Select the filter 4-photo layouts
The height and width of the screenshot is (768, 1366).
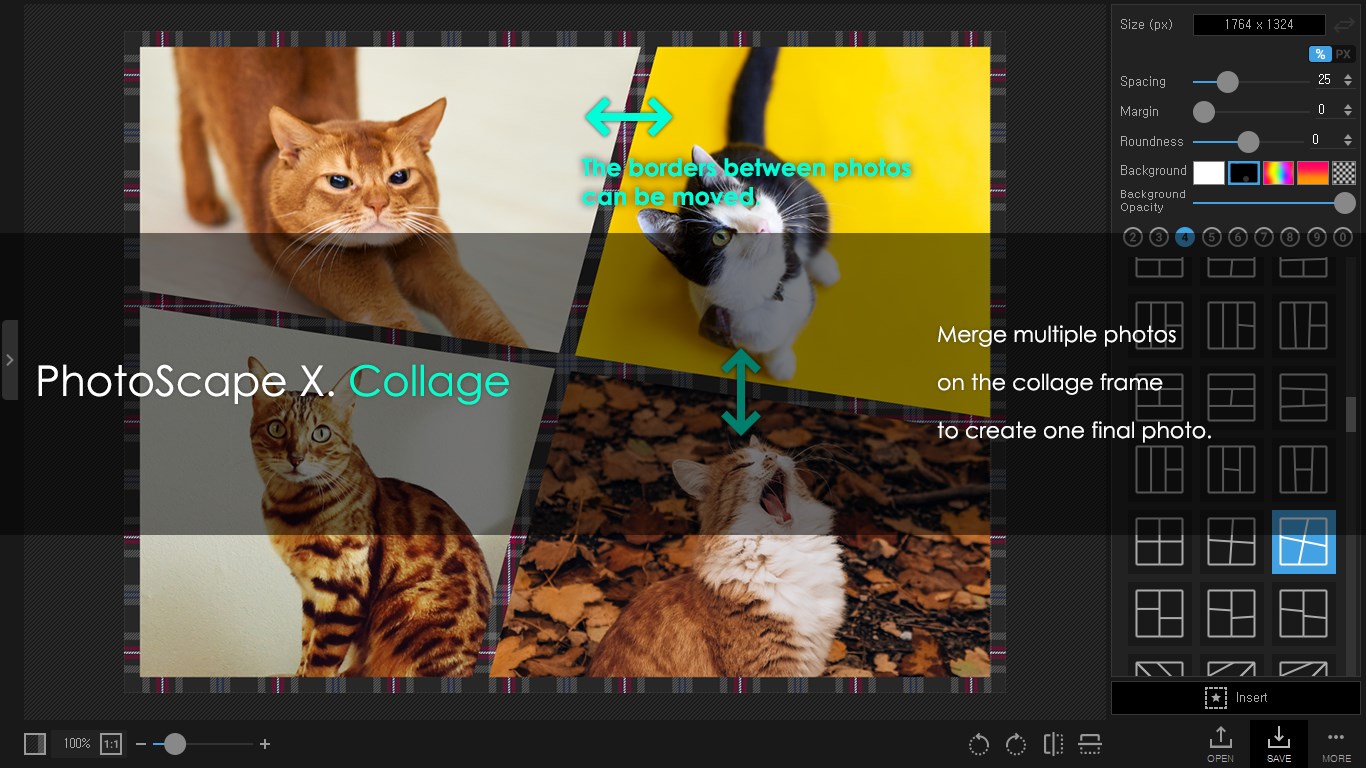[x=1185, y=237]
